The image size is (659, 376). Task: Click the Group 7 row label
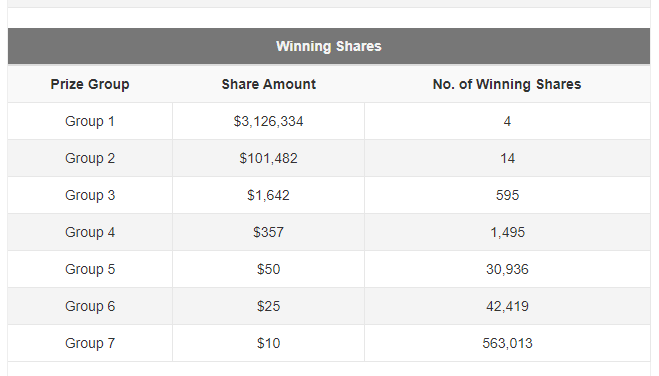pos(90,343)
